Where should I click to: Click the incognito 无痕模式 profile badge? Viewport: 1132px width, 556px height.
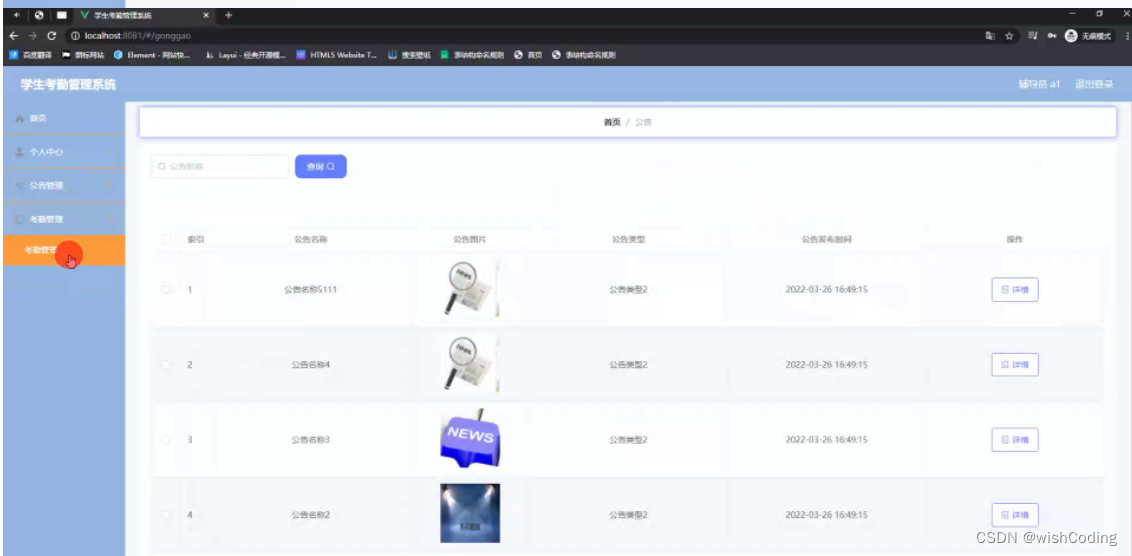coord(1088,35)
